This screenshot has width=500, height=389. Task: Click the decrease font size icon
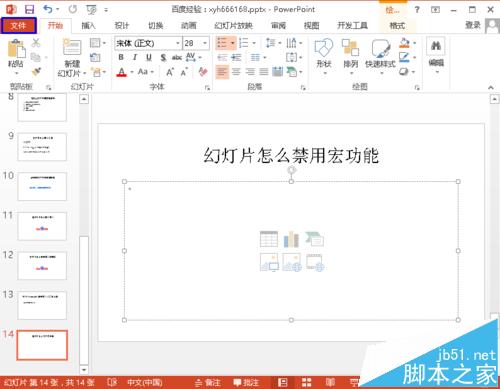coord(184,72)
